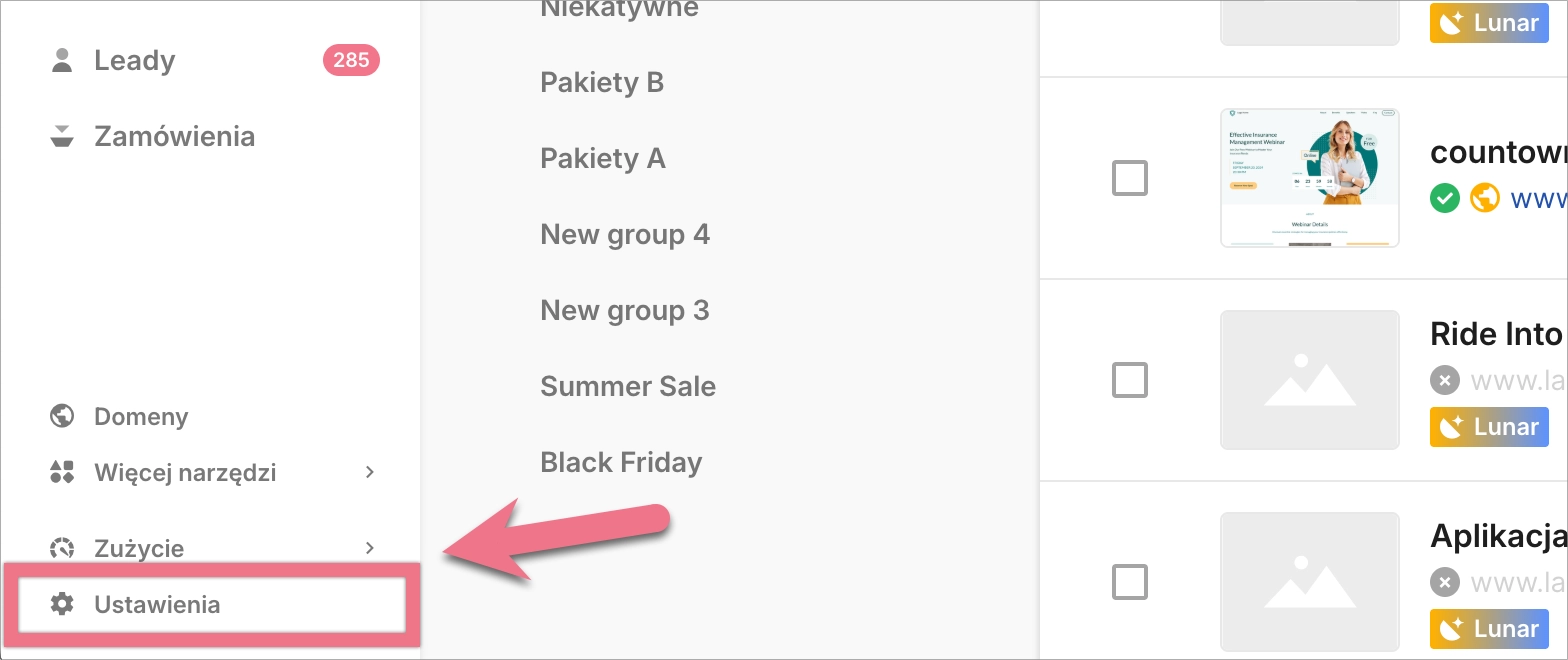This screenshot has height=660, width=1568.
Task: Click the grey X status icon for Ride Into
Action: [x=1445, y=380]
